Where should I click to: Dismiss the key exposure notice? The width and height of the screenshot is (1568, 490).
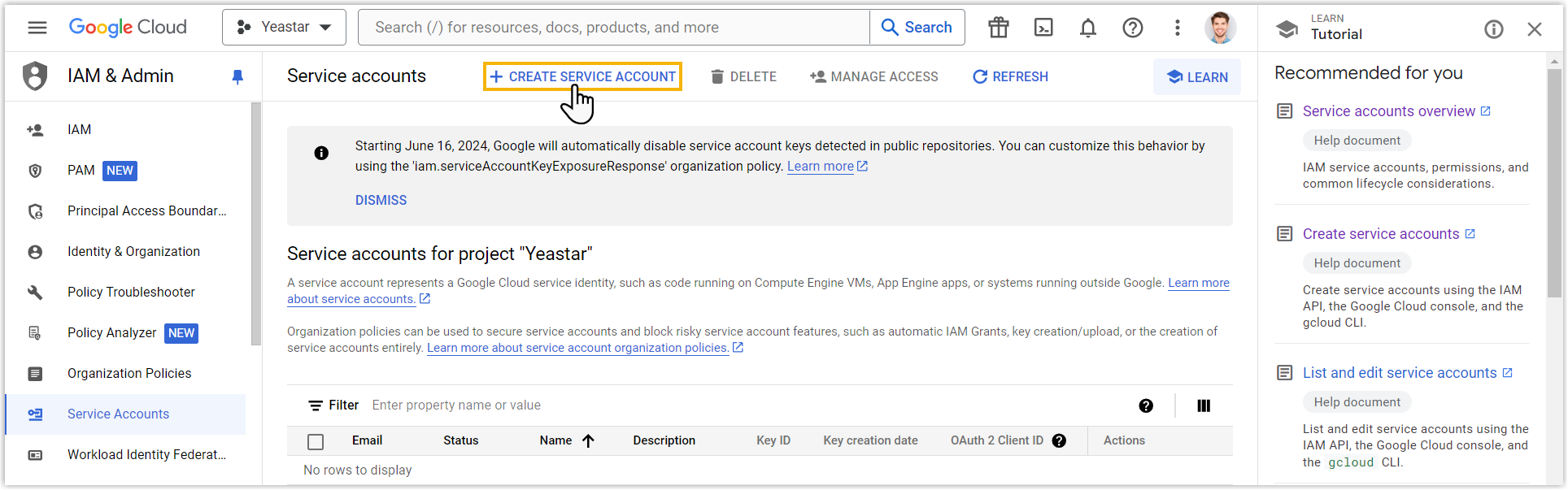(x=381, y=200)
